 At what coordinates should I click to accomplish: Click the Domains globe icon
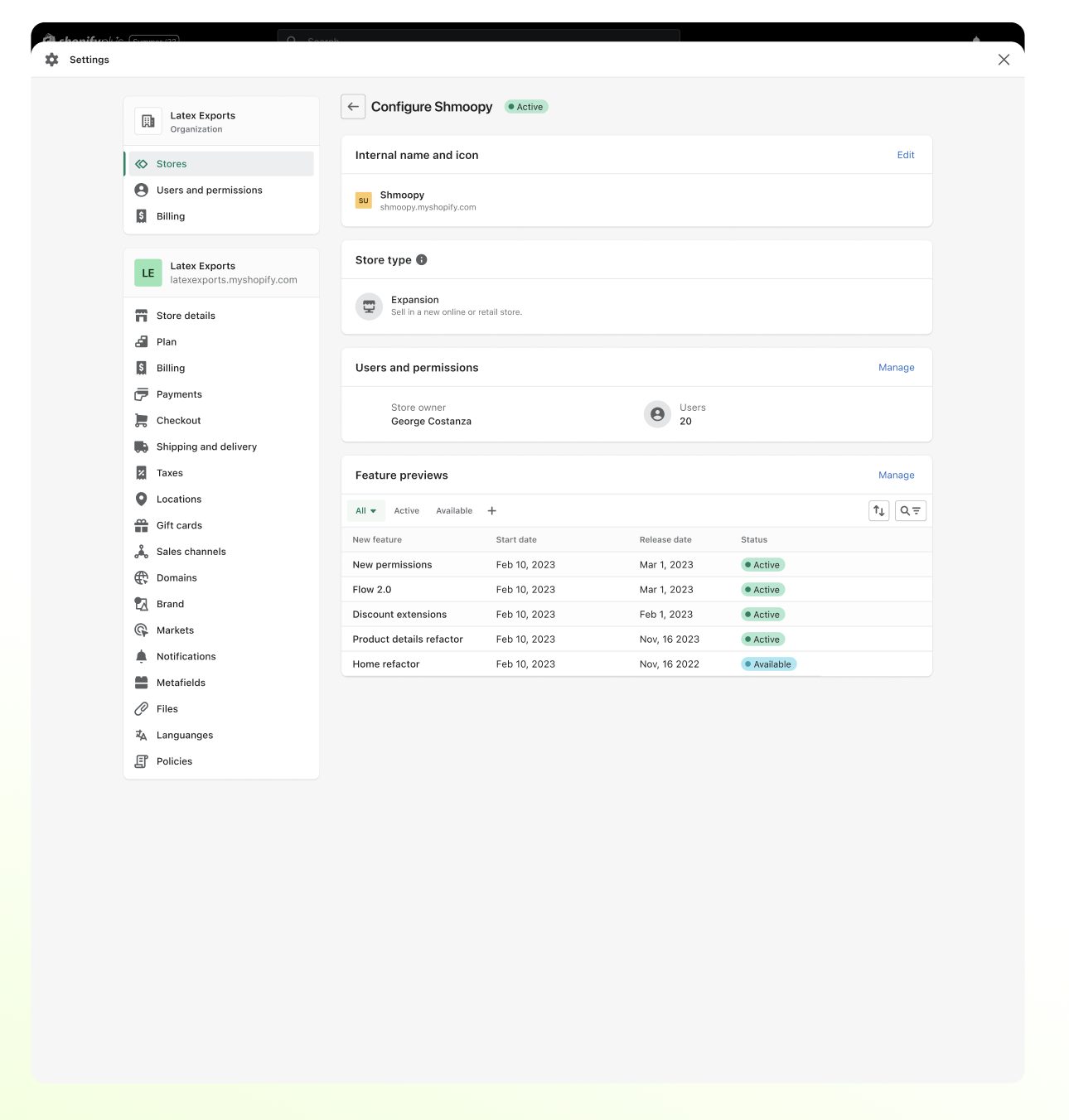coord(142,578)
